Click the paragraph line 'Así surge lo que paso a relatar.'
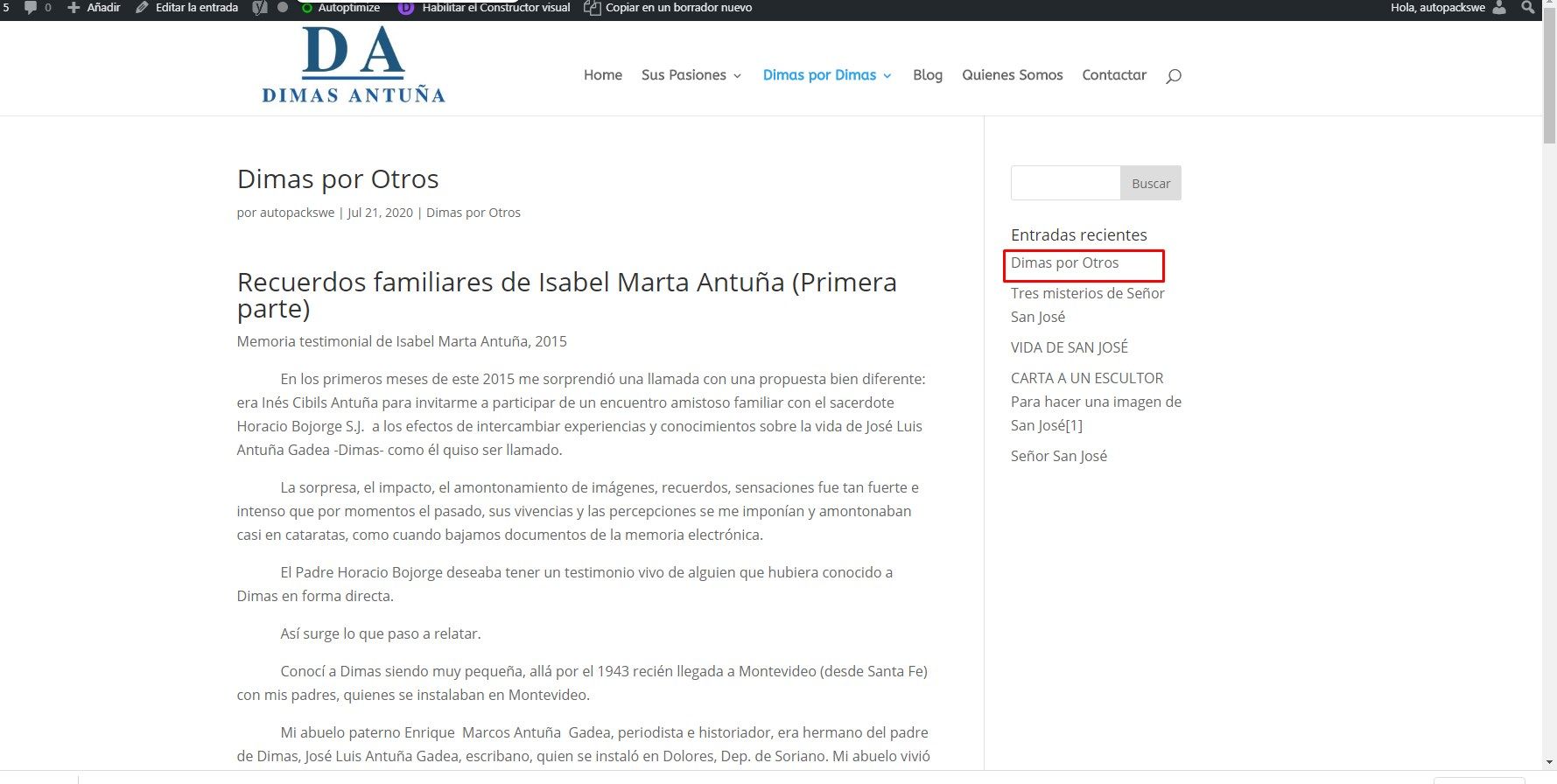 tap(381, 633)
